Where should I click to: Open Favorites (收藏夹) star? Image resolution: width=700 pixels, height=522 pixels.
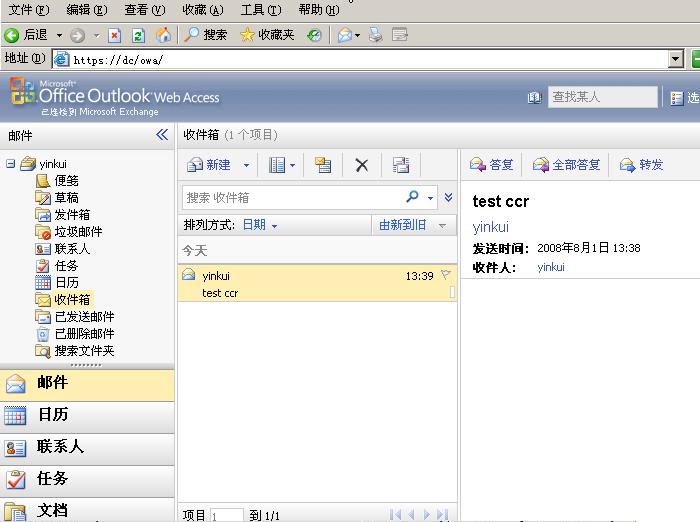(x=267, y=35)
